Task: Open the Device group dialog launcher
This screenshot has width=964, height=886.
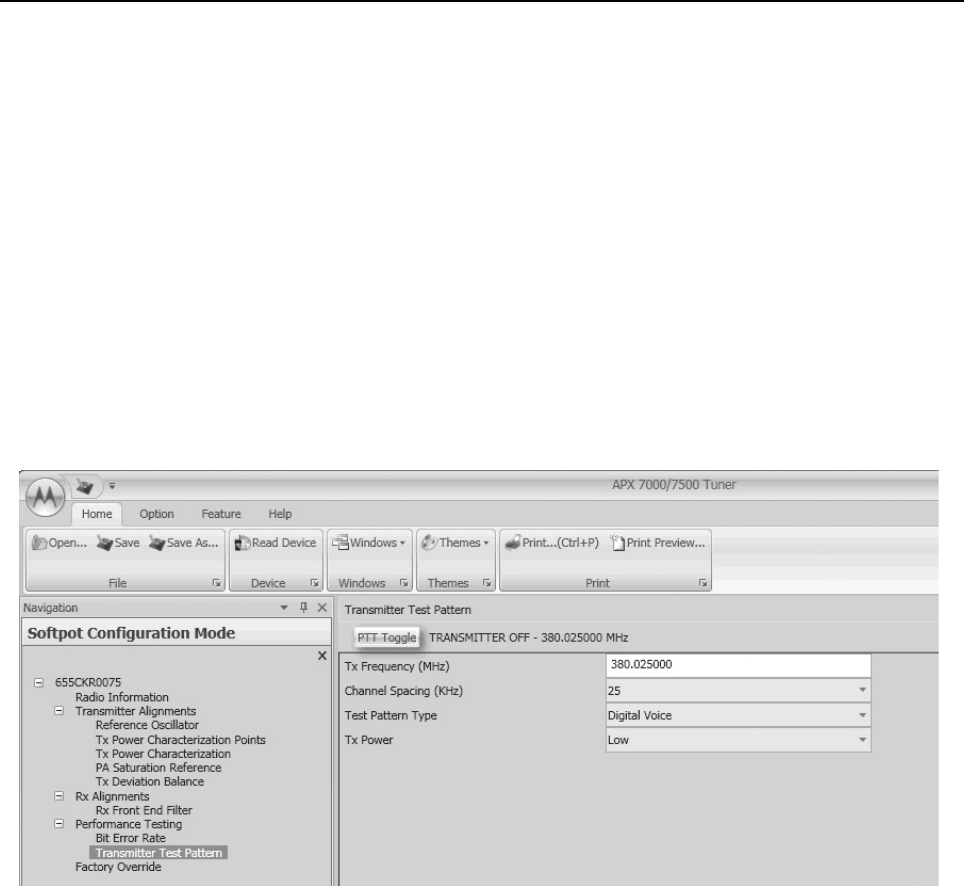Action: click(x=314, y=583)
